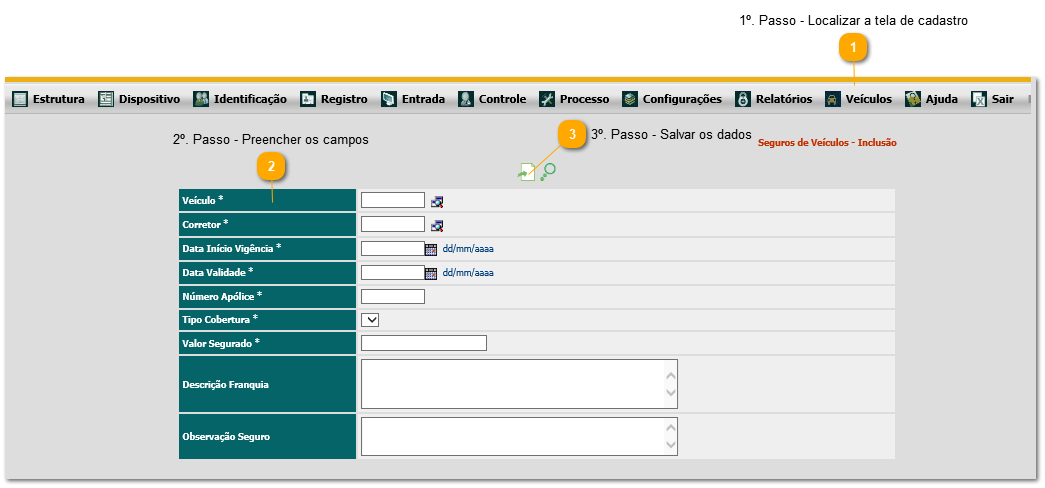Image resolution: width=1045 pixels, height=488 pixels.
Task: Click the Veículos car icon
Action: point(832,99)
